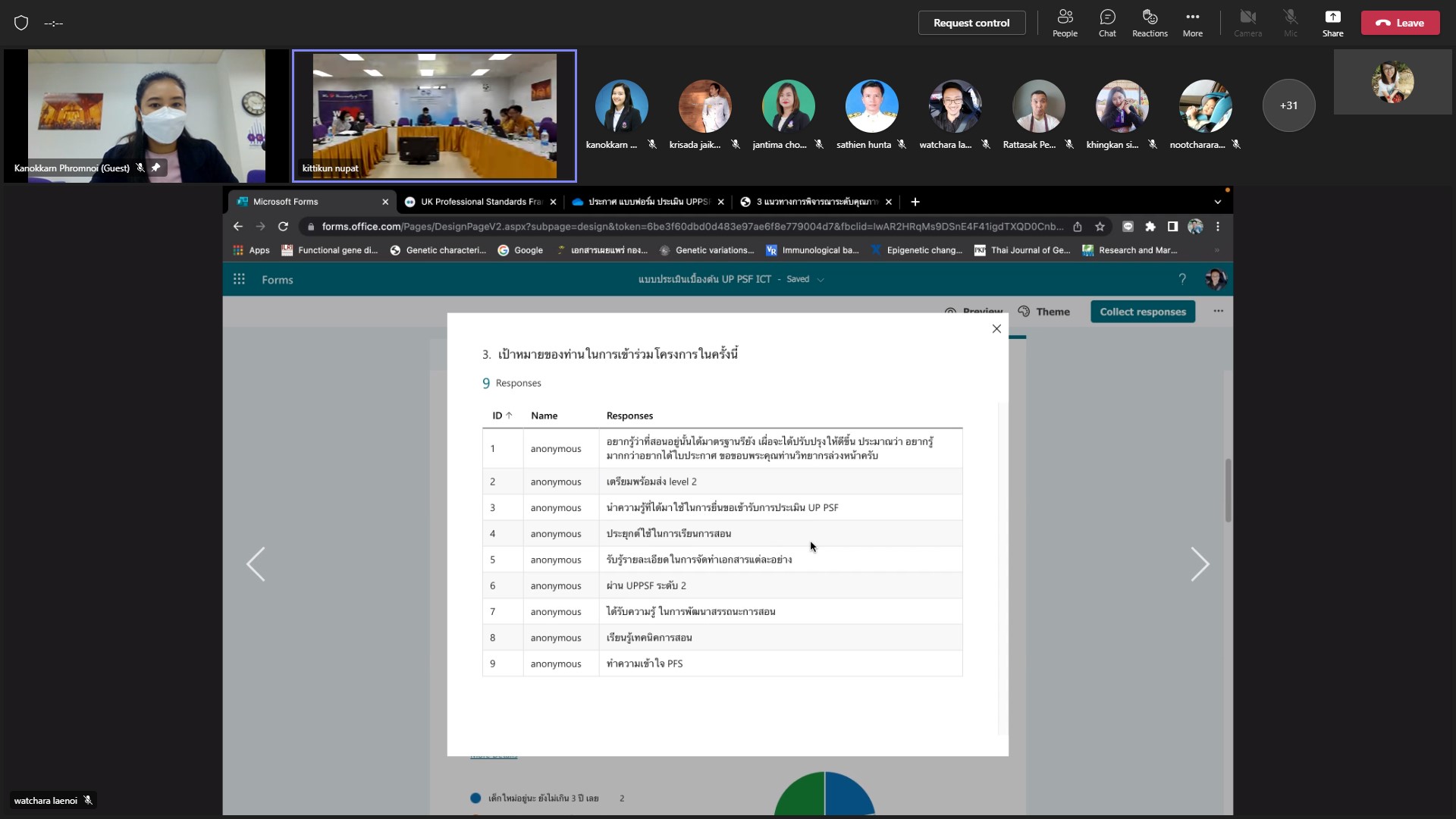
Task: Open Research and Mar... bookmark
Action: point(1130,250)
